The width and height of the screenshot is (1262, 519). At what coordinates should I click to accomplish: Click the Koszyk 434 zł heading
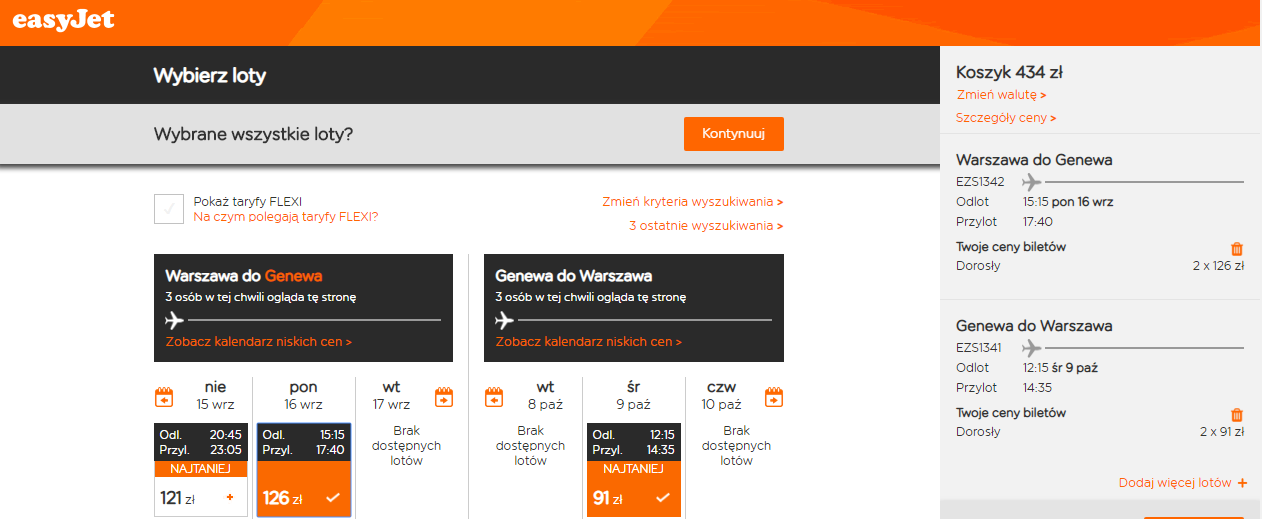click(1009, 72)
